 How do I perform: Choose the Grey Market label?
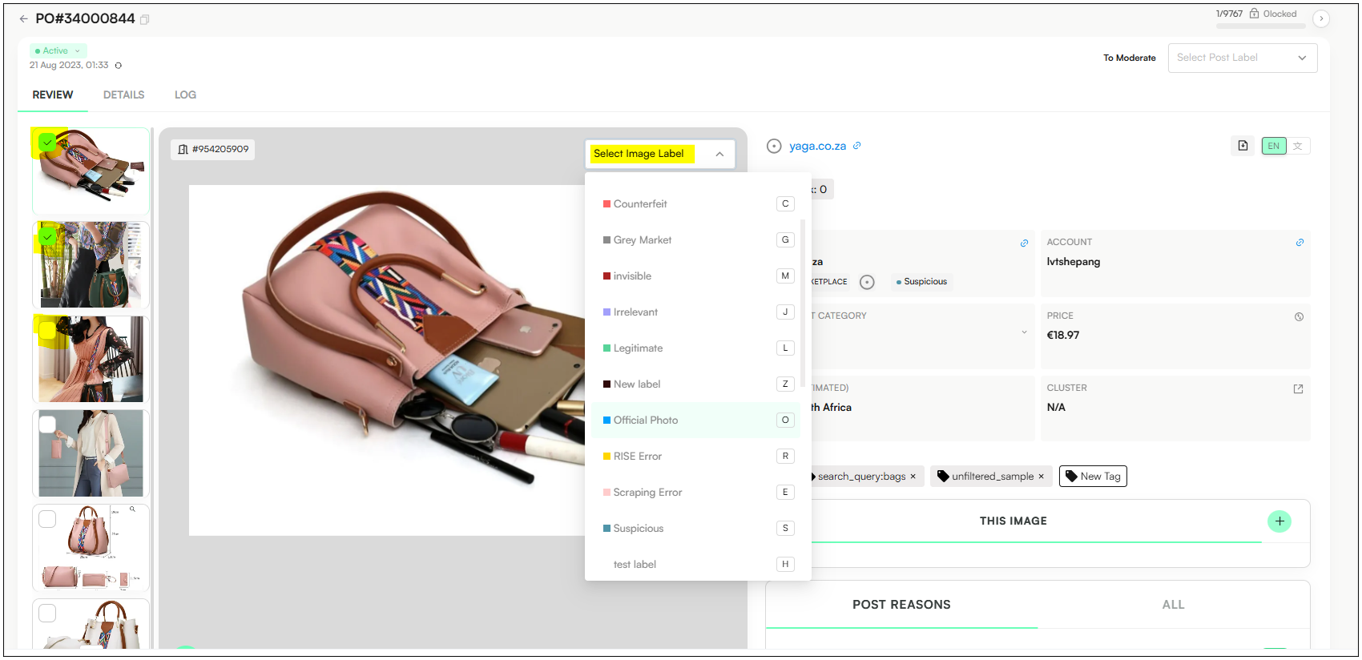click(697, 240)
